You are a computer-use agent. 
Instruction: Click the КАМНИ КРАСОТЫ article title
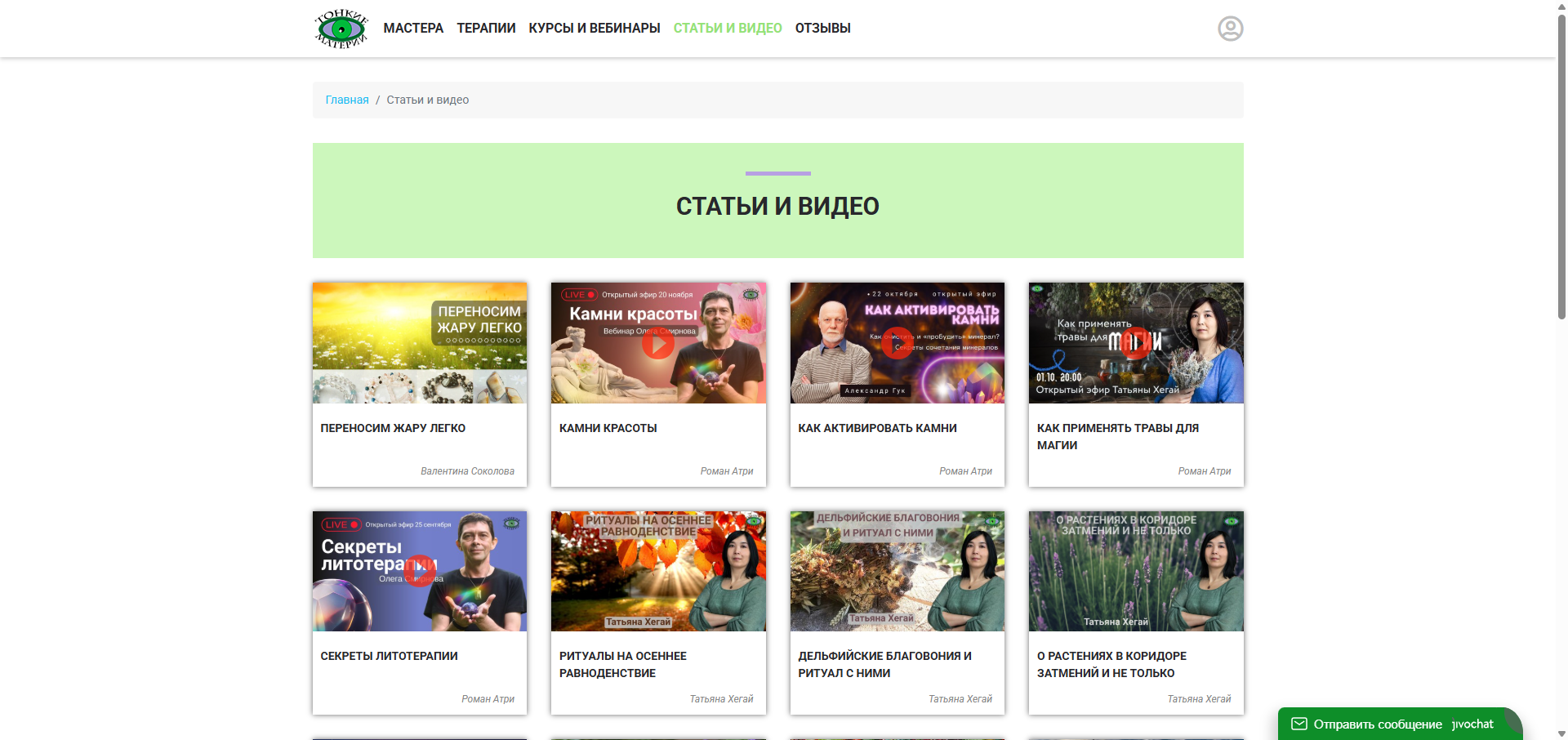coord(608,428)
